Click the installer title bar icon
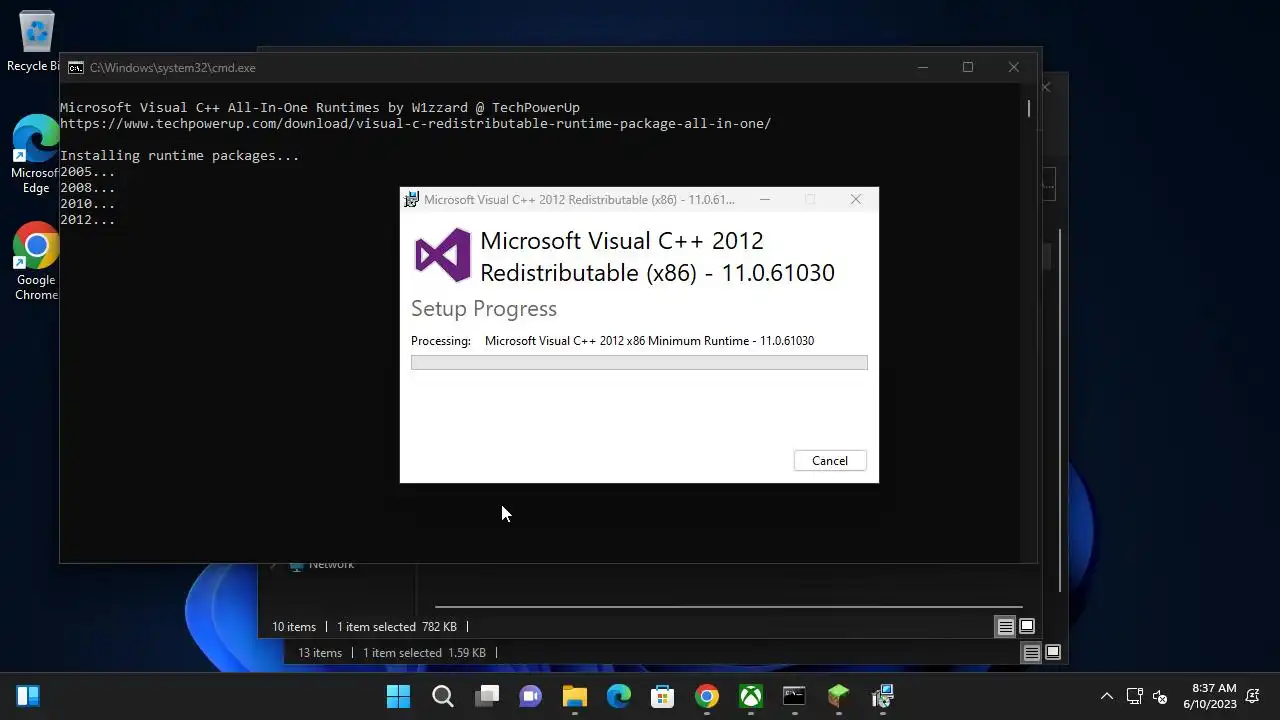 point(411,200)
